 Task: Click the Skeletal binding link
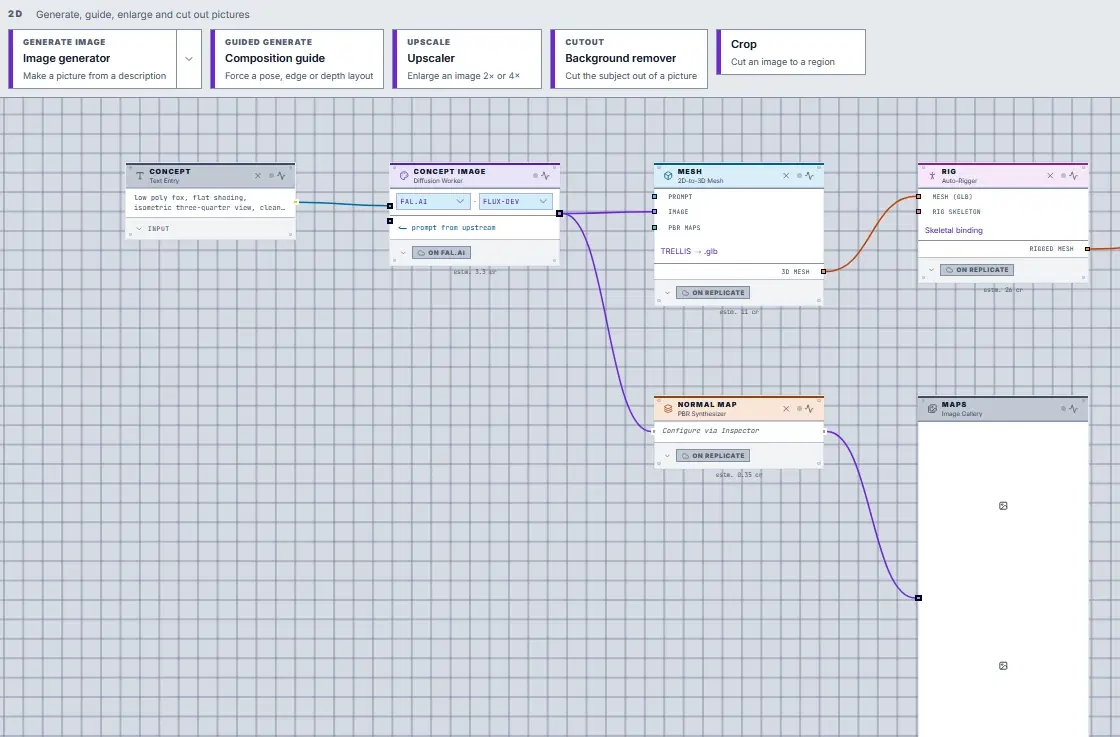tap(954, 230)
